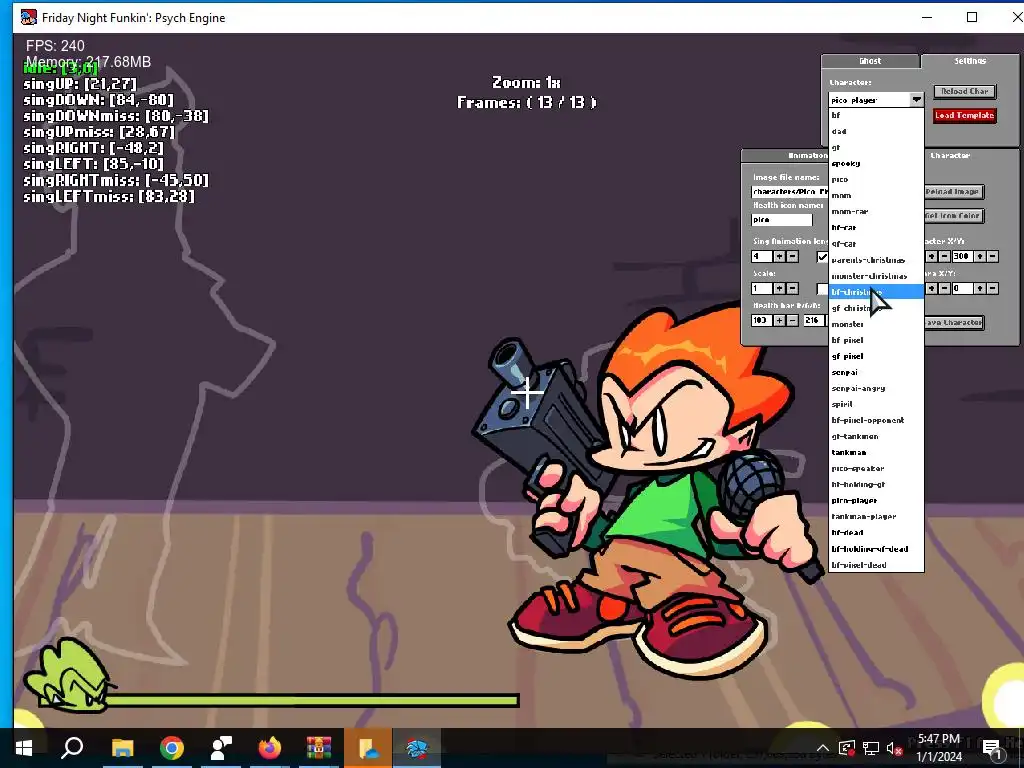Click Get Icon Color button
Image resolution: width=1024 pixels, height=768 pixels.
pyautogui.click(x=954, y=216)
